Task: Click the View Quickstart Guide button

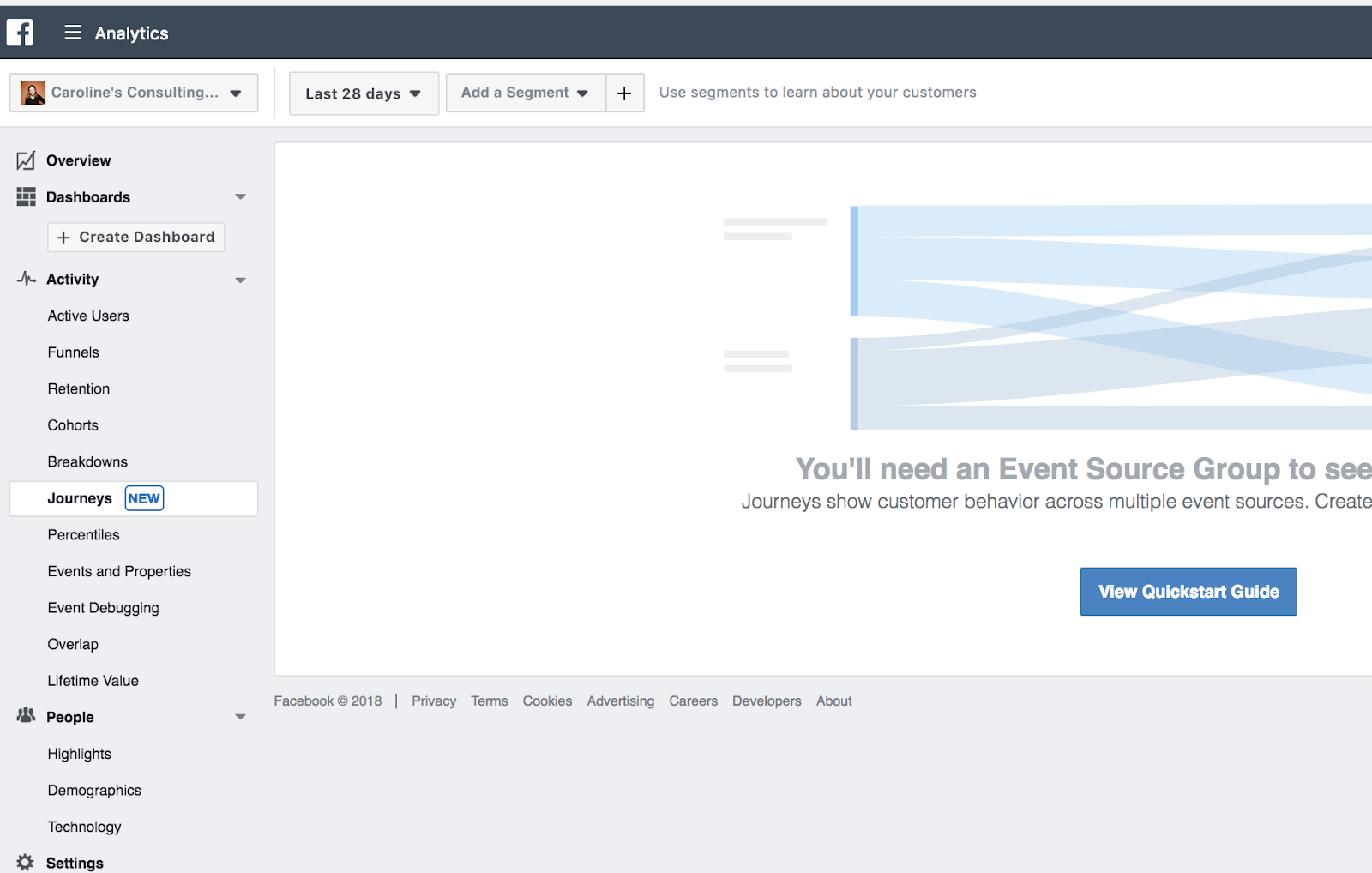Action: point(1188,592)
